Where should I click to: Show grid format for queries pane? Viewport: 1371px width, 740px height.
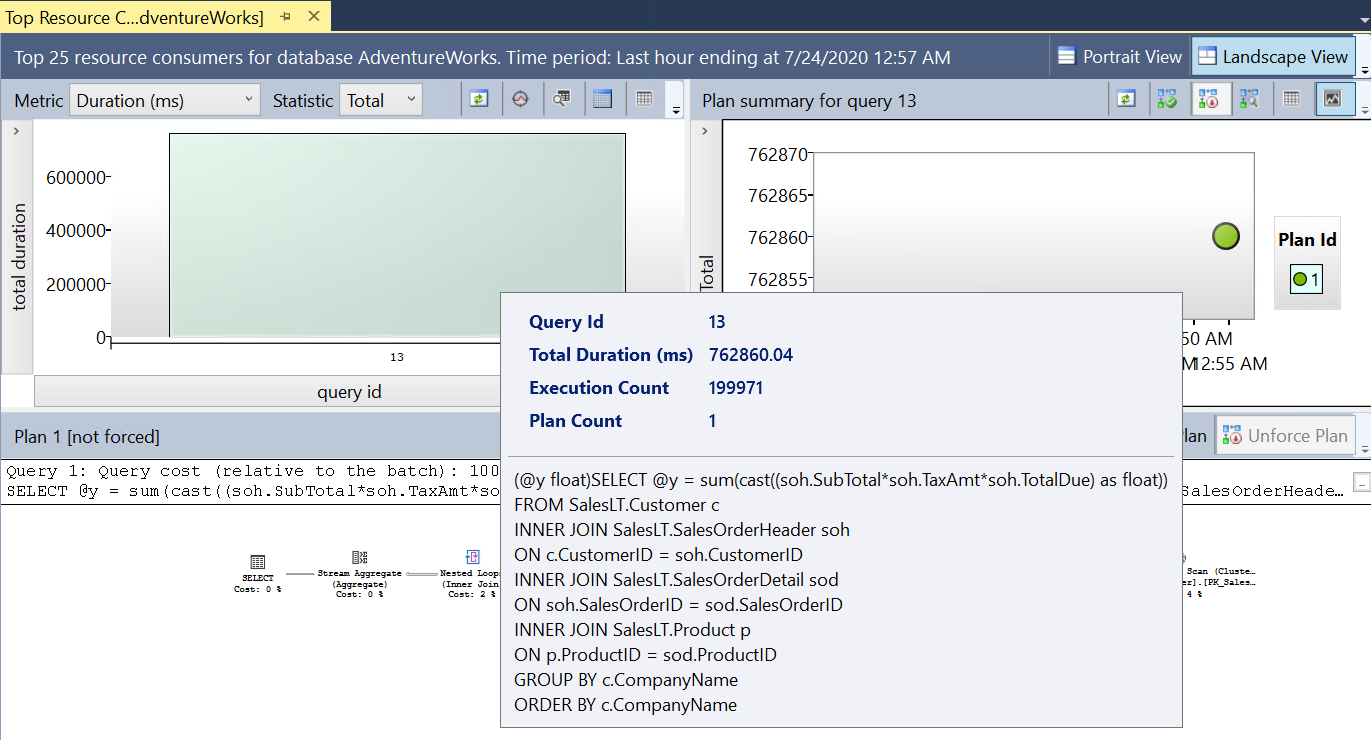(x=645, y=99)
